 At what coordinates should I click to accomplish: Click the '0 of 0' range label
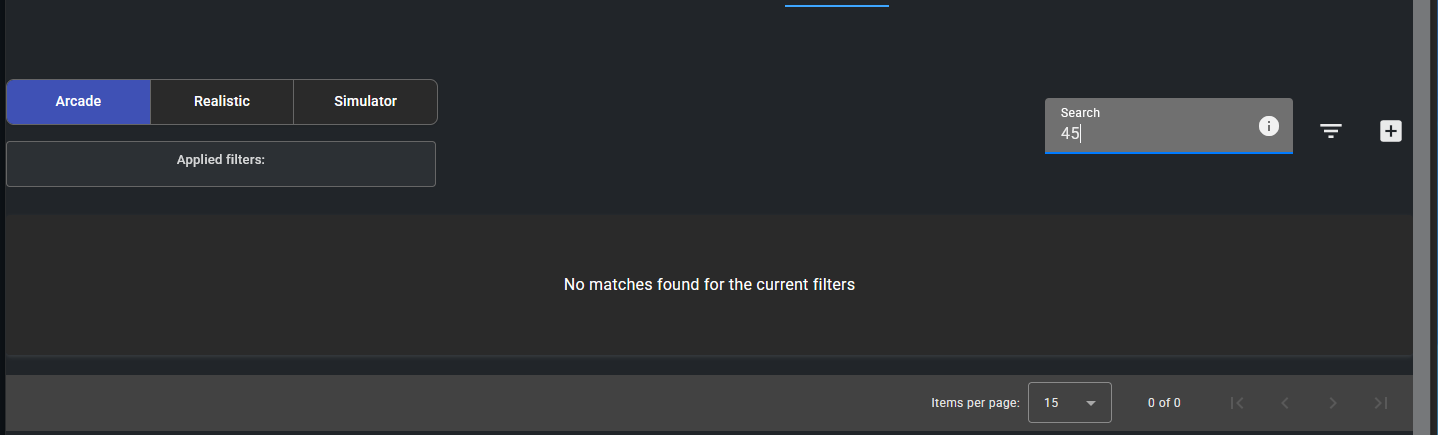pos(1164,403)
